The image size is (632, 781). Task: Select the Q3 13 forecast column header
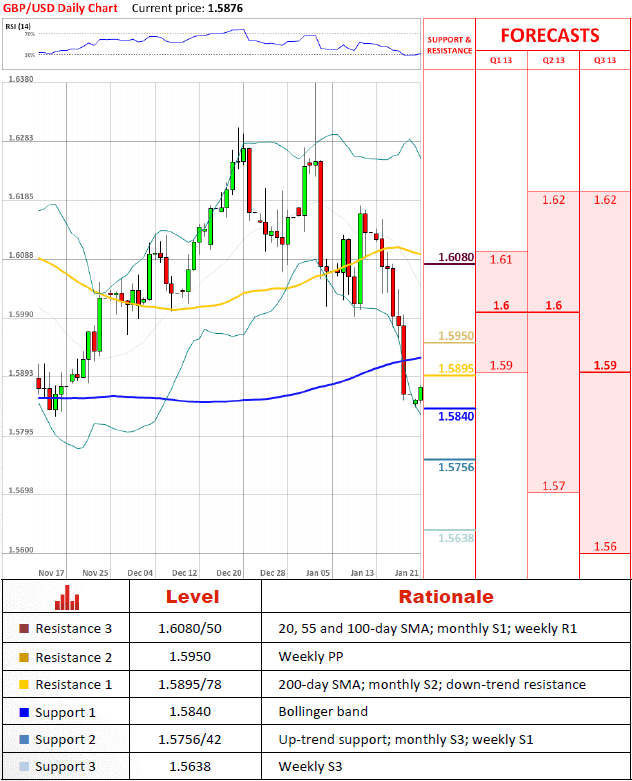605,60
